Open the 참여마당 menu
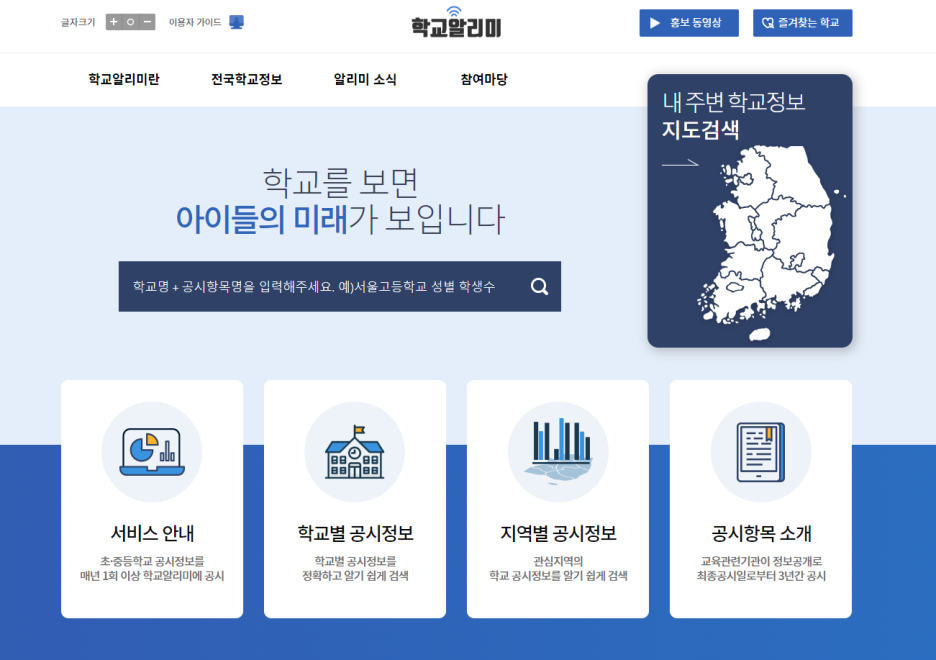 [484, 79]
